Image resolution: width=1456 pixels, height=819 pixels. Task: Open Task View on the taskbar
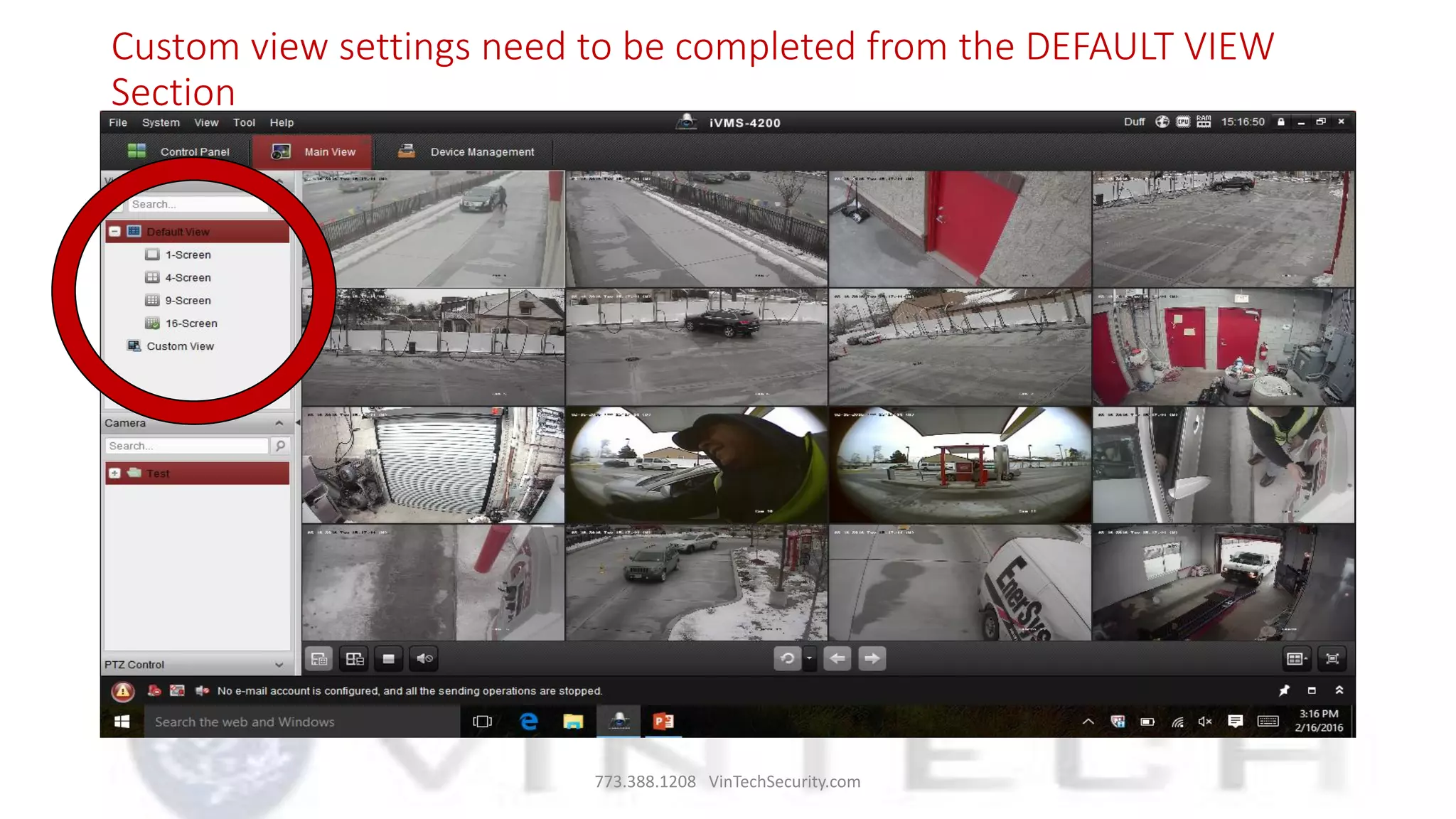482,722
